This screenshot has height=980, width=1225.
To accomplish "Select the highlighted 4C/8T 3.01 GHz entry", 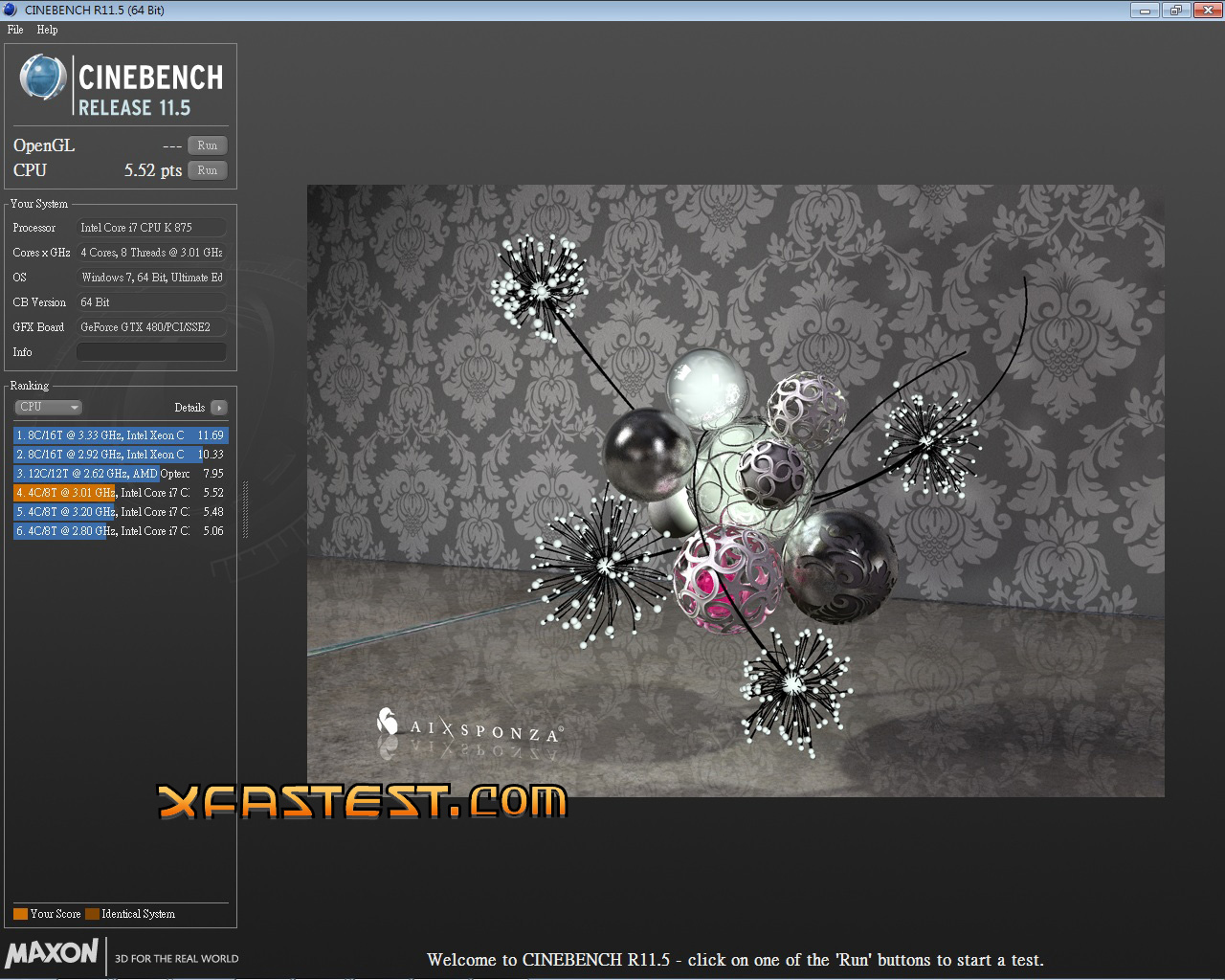I will point(120,493).
